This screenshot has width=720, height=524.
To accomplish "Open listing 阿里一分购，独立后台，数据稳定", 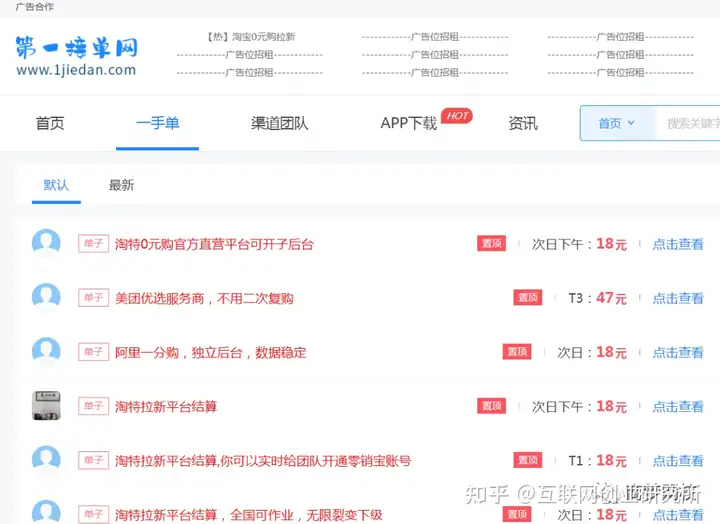I will (x=210, y=352).
